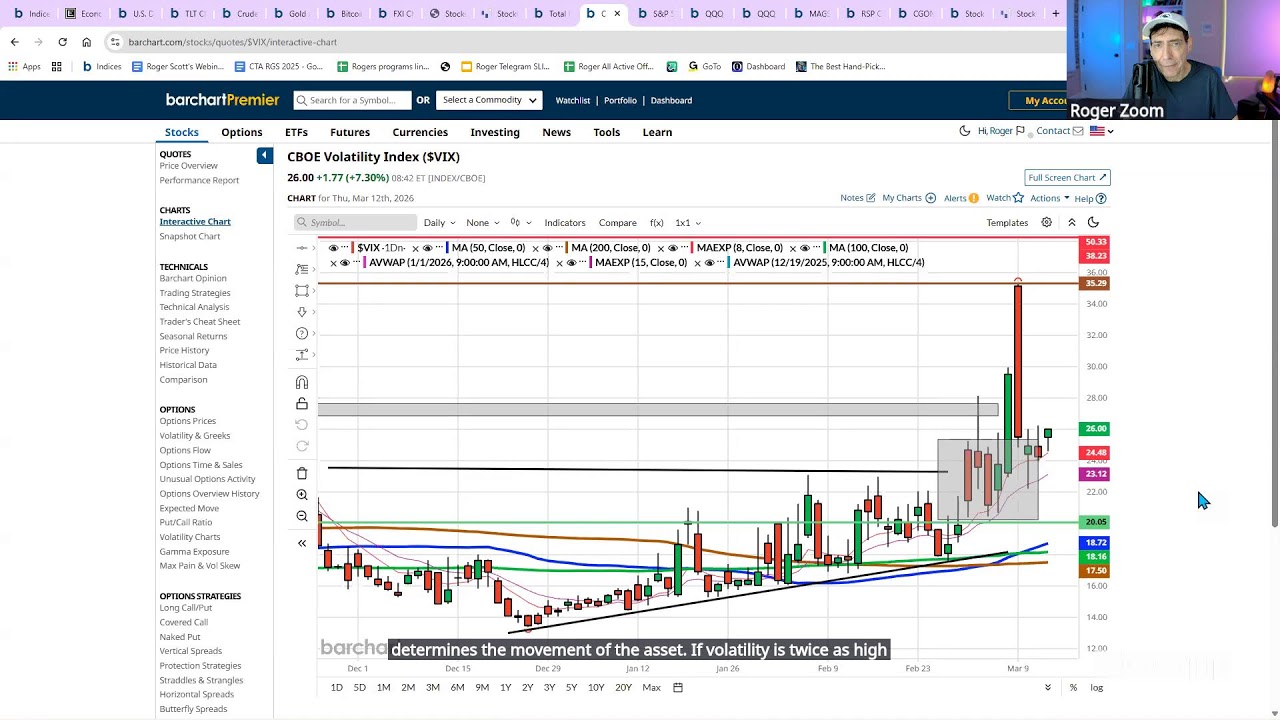Open the Currencies main menu tab
The image size is (1280, 720).
click(x=420, y=132)
